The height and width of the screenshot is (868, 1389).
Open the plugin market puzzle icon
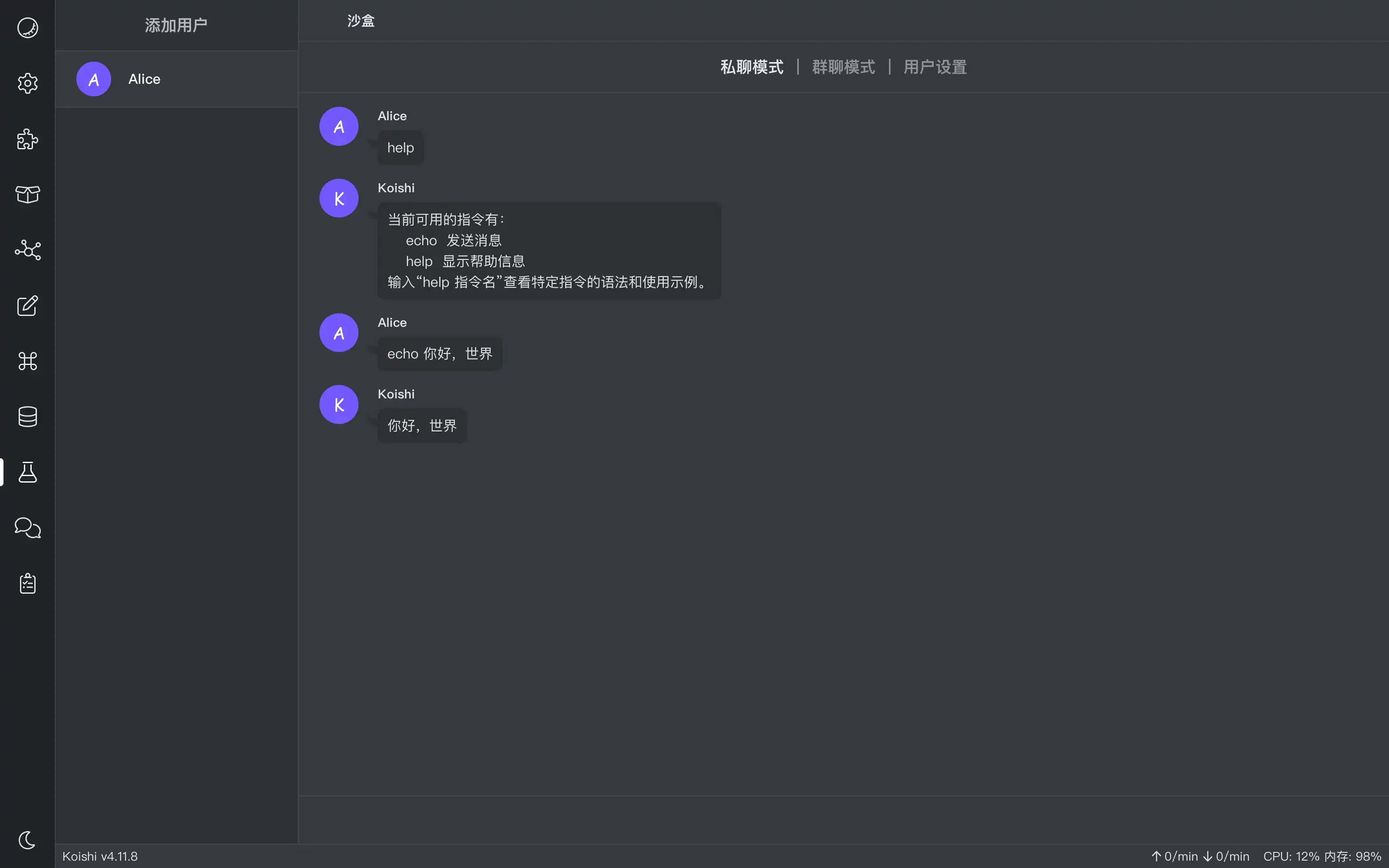point(27,139)
